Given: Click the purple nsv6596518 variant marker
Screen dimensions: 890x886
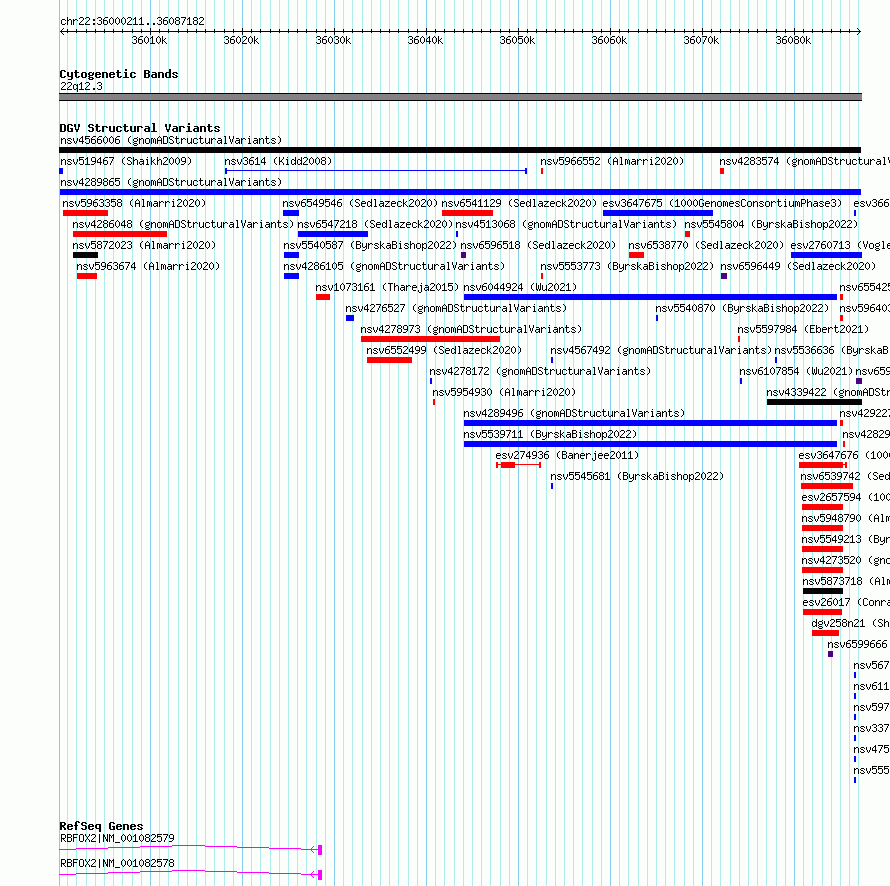Looking at the screenshot, I should tap(464, 255).
